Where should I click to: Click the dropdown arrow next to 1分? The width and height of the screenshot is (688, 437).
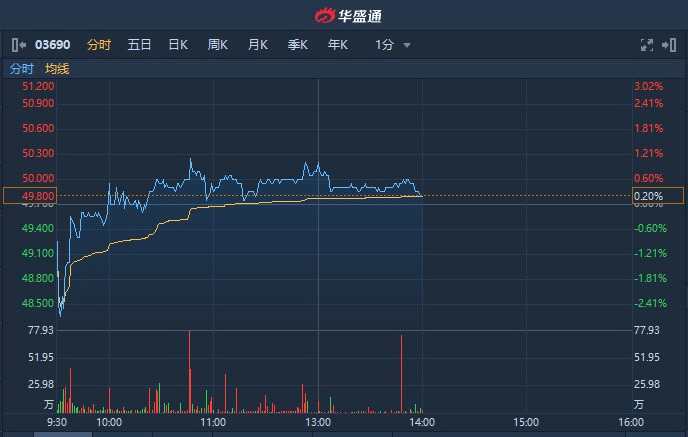(407, 46)
